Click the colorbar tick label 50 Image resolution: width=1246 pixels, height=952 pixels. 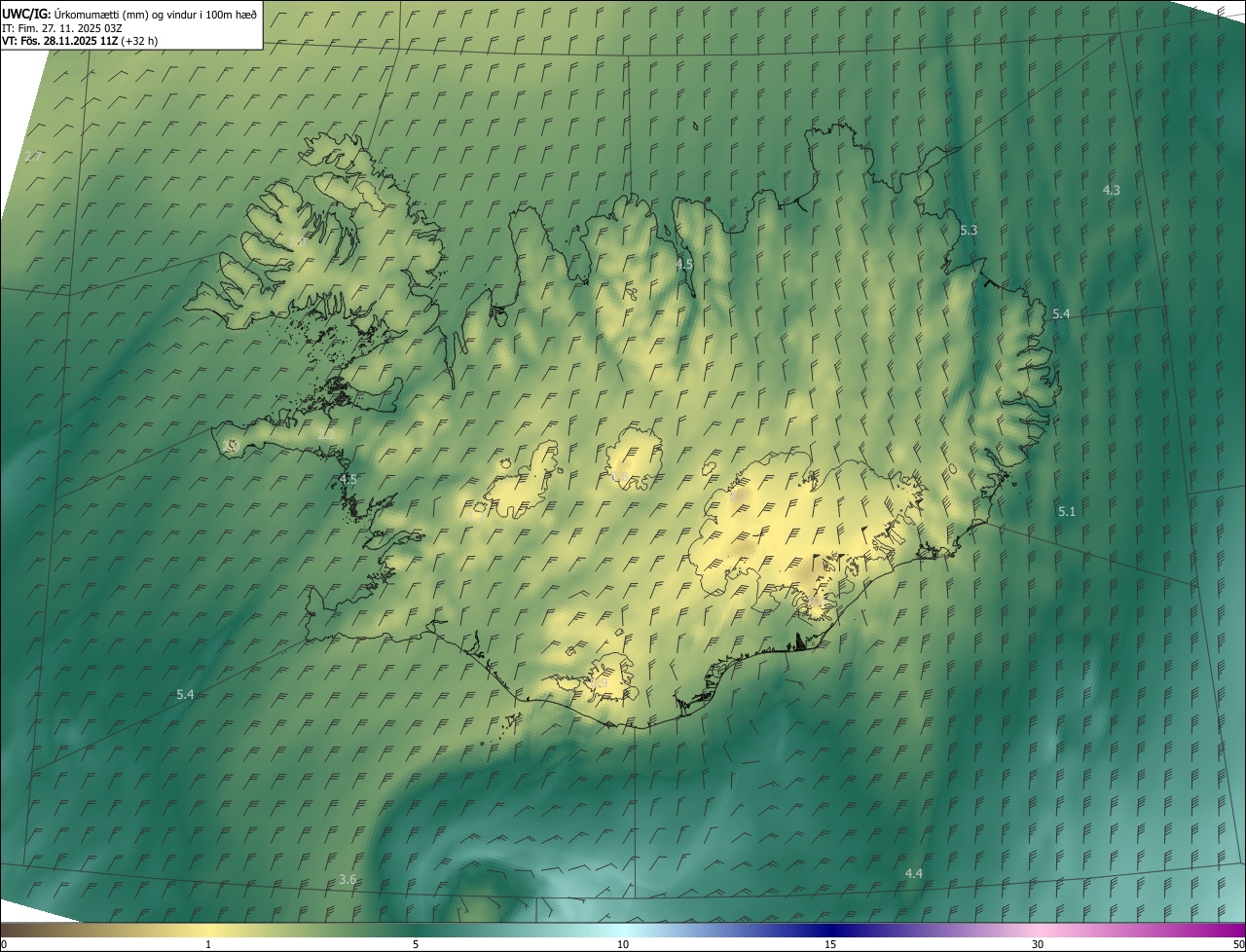pos(1238,944)
